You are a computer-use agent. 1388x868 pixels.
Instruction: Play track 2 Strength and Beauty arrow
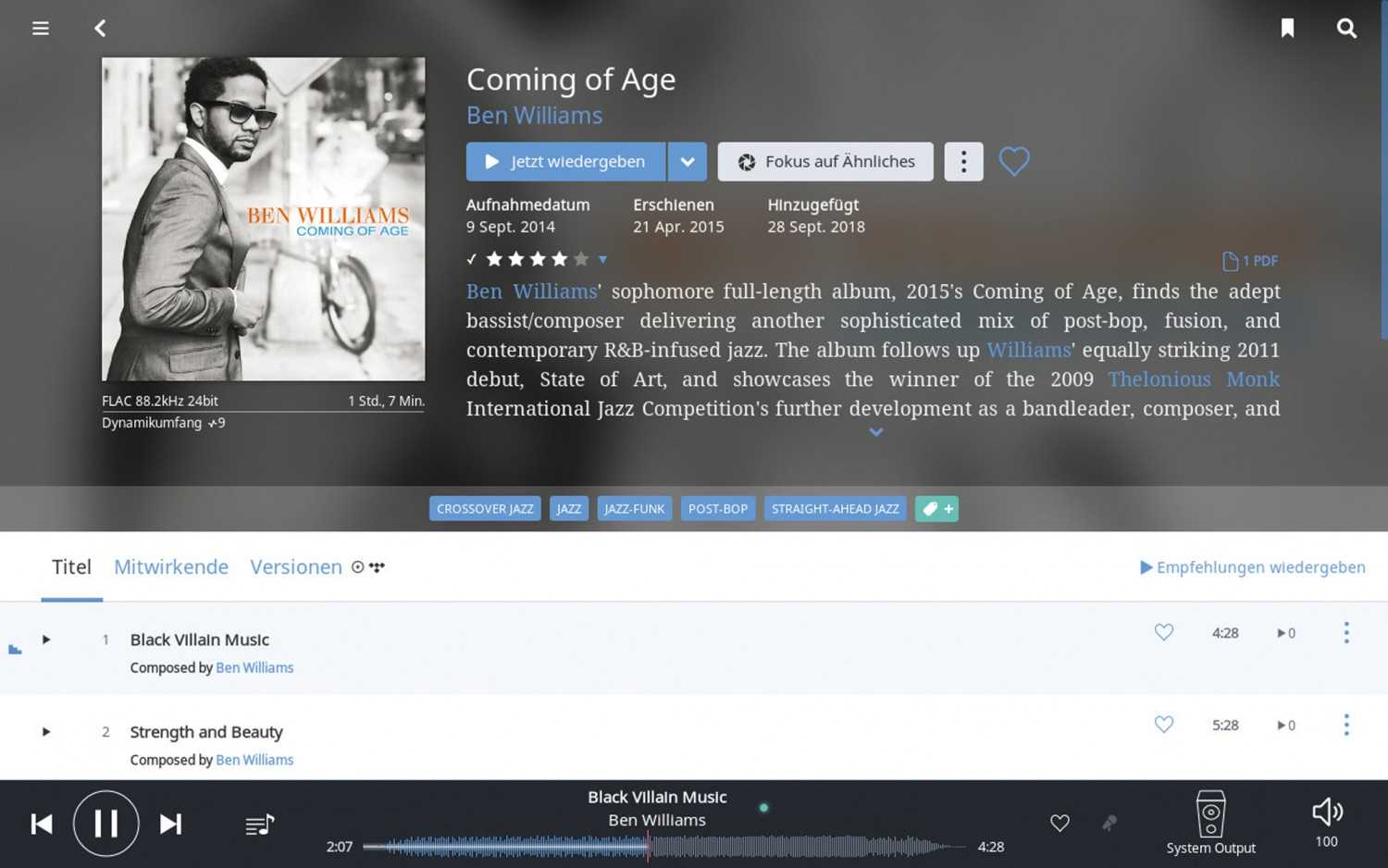point(45,732)
